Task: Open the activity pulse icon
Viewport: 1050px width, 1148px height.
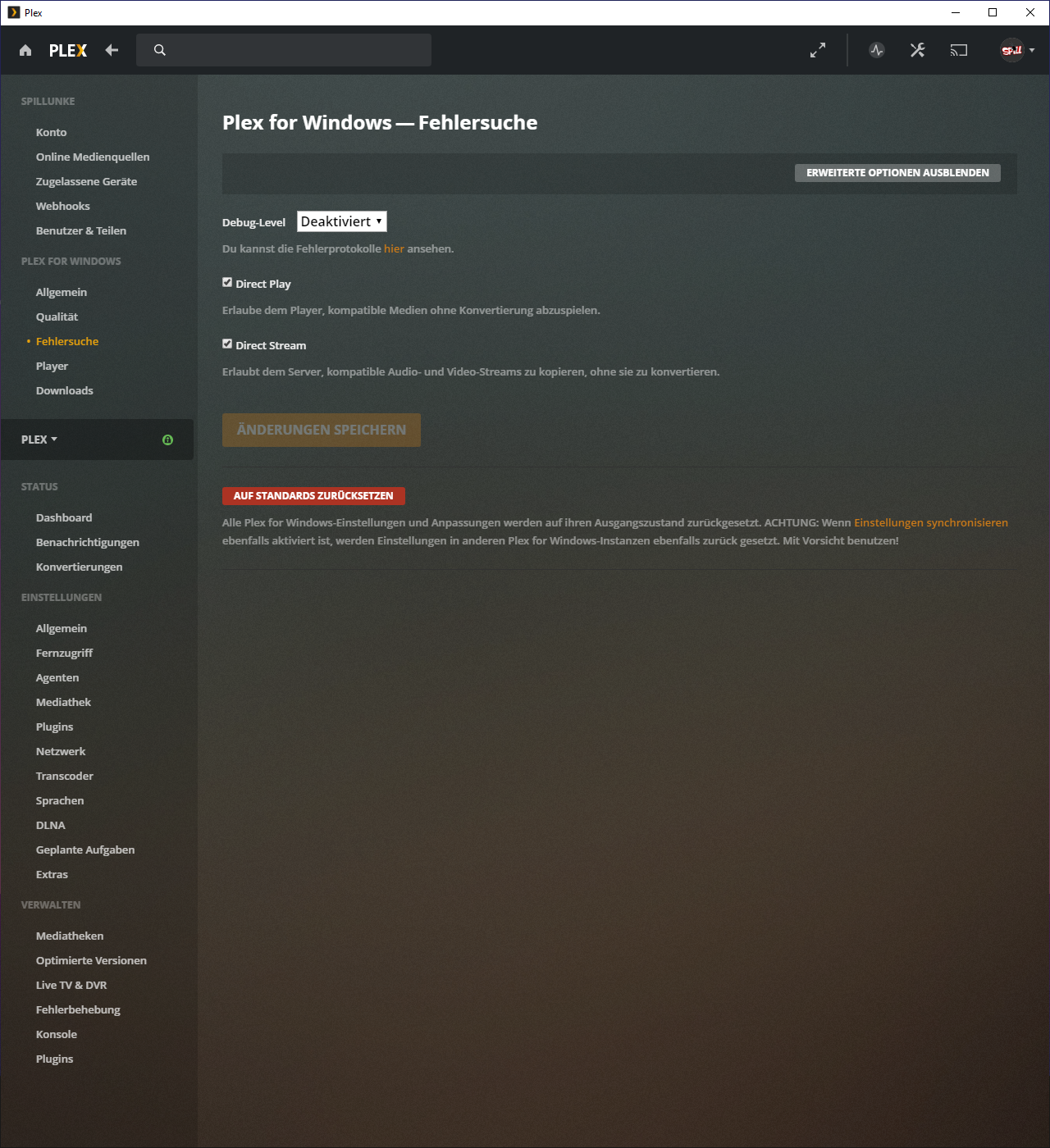Action: [x=877, y=50]
